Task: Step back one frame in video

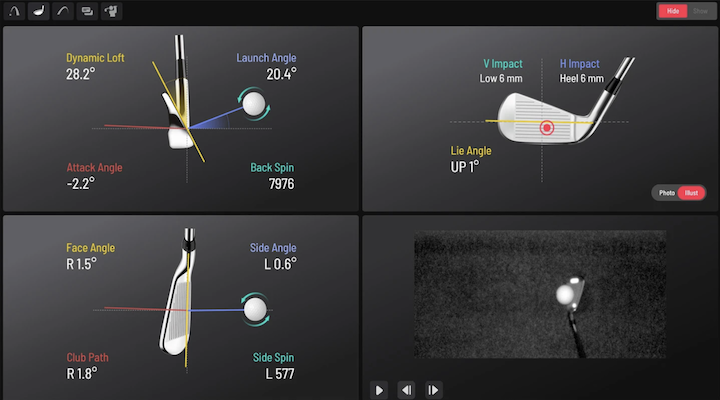Action: pyautogui.click(x=407, y=390)
